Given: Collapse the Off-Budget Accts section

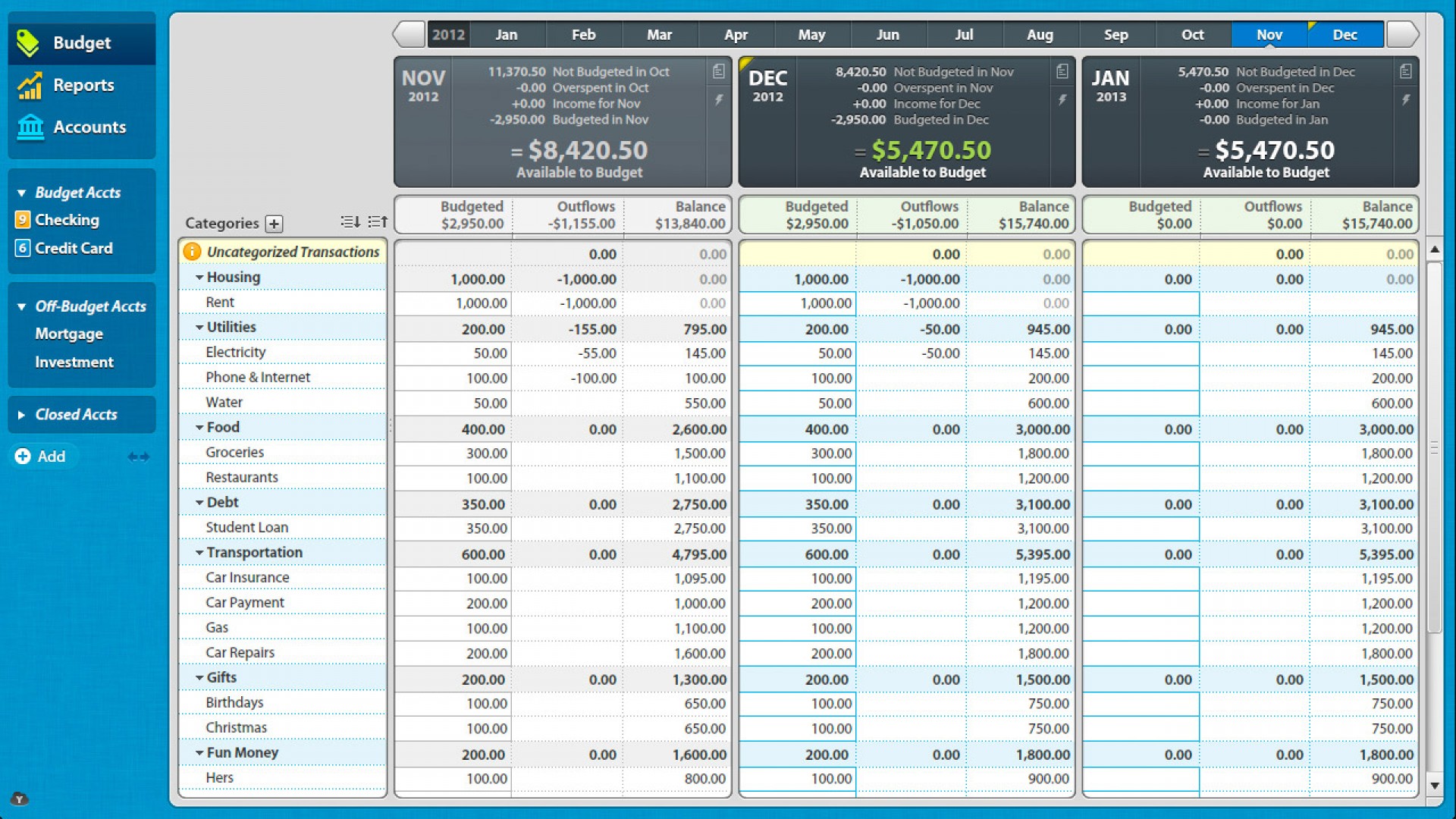Looking at the screenshot, I should click(x=20, y=306).
